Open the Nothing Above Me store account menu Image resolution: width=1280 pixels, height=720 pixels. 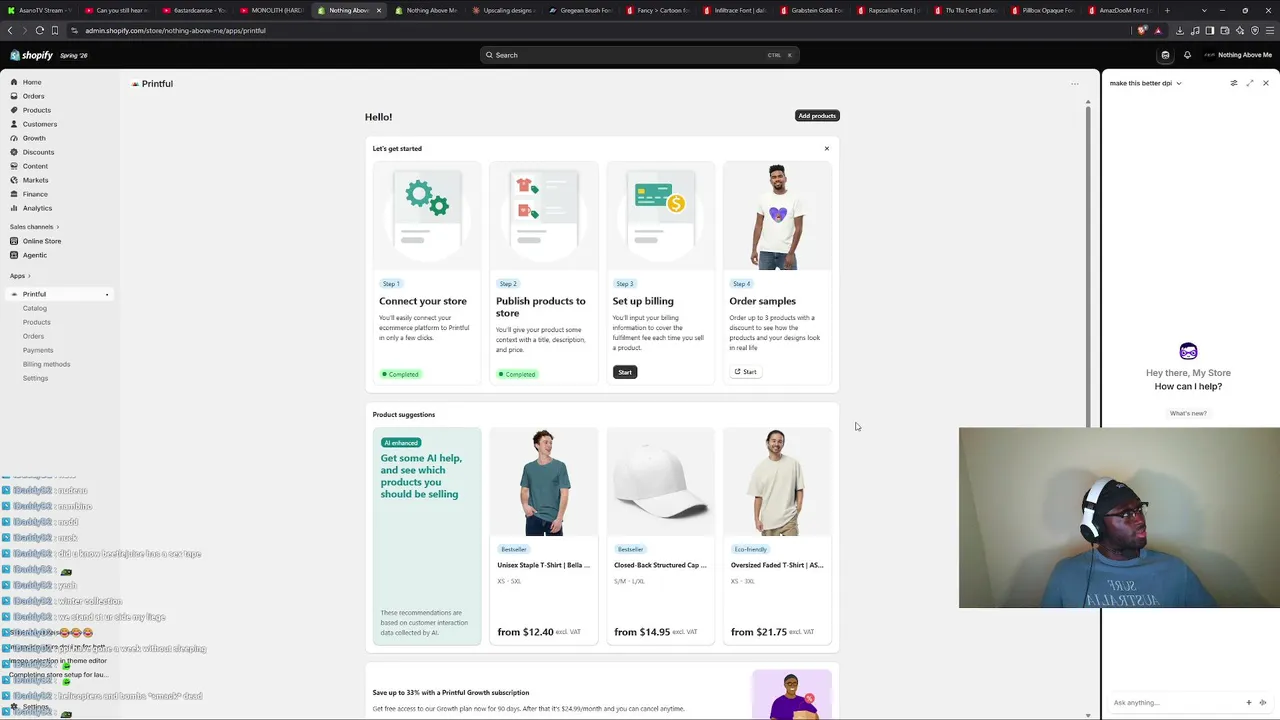pyautogui.click(x=1238, y=55)
